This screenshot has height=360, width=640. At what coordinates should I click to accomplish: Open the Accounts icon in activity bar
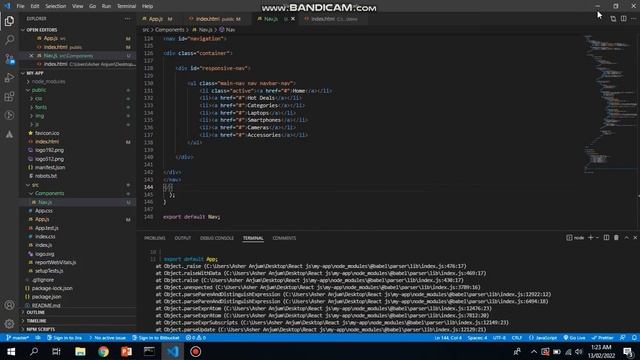[9, 305]
